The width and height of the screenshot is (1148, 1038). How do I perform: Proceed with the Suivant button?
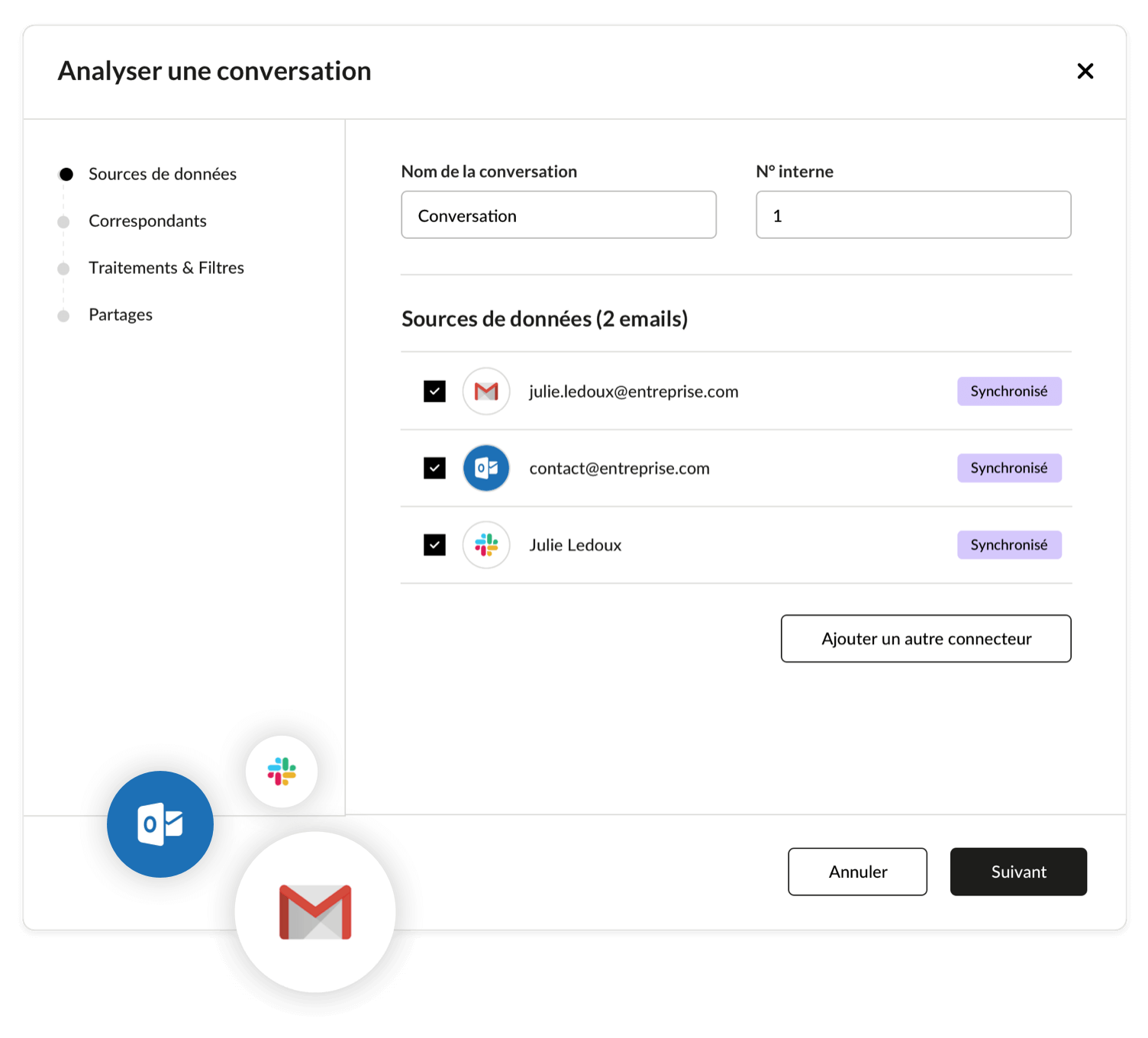pos(1018,872)
